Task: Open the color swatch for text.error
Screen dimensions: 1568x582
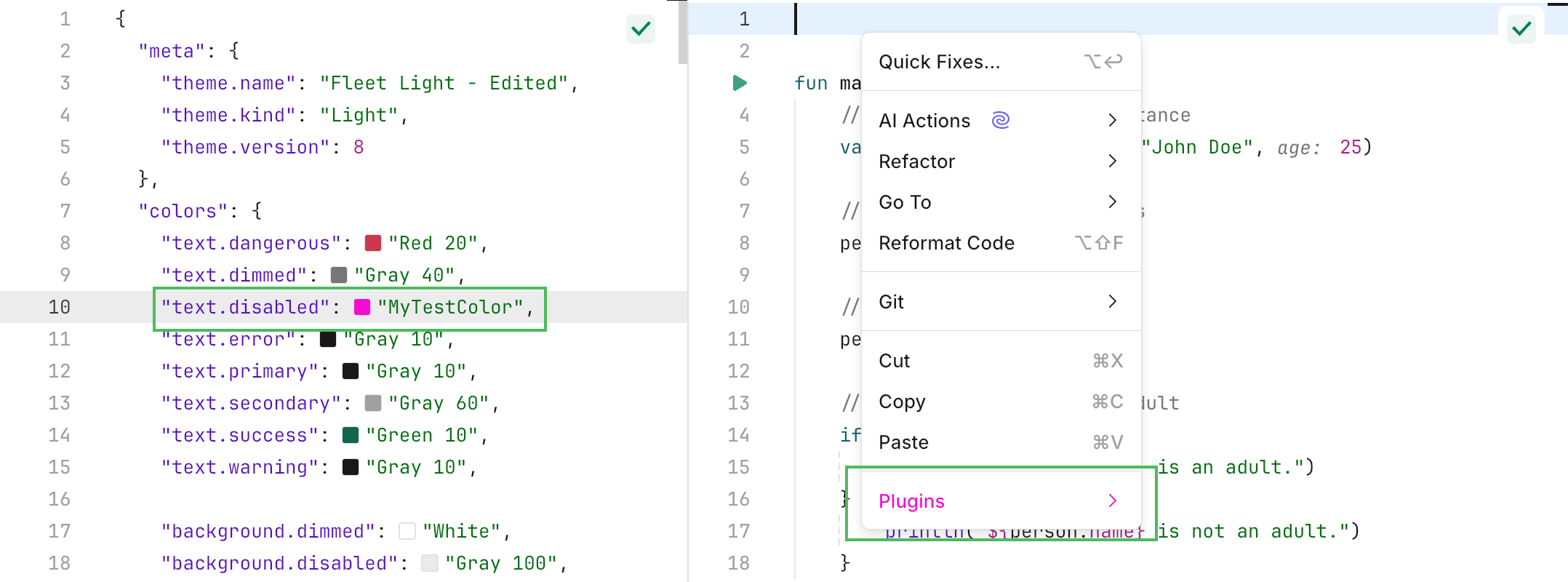Action: point(328,339)
